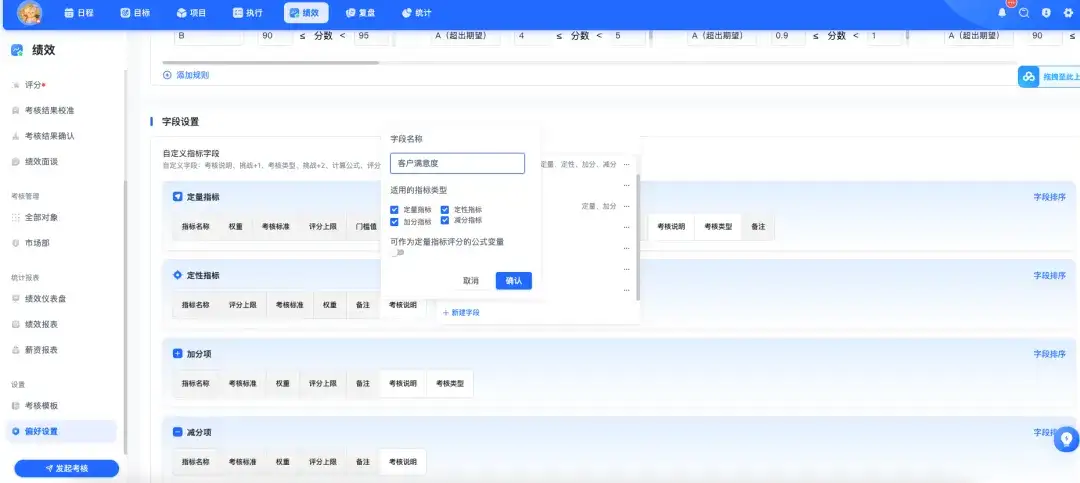The image size is (1080, 483).
Task: Click the 取消 button
Action: click(x=470, y=280)
